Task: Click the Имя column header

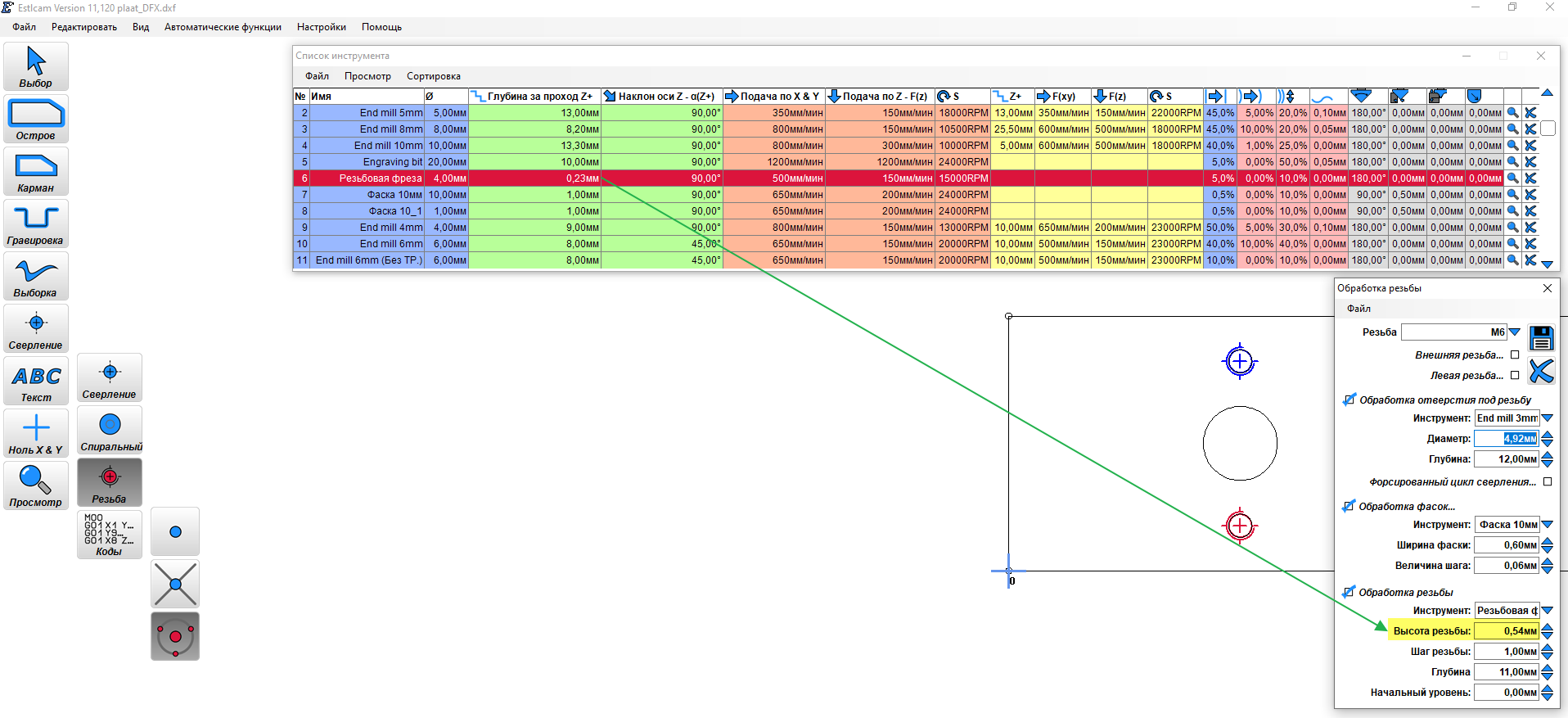Action: point(367,97)
